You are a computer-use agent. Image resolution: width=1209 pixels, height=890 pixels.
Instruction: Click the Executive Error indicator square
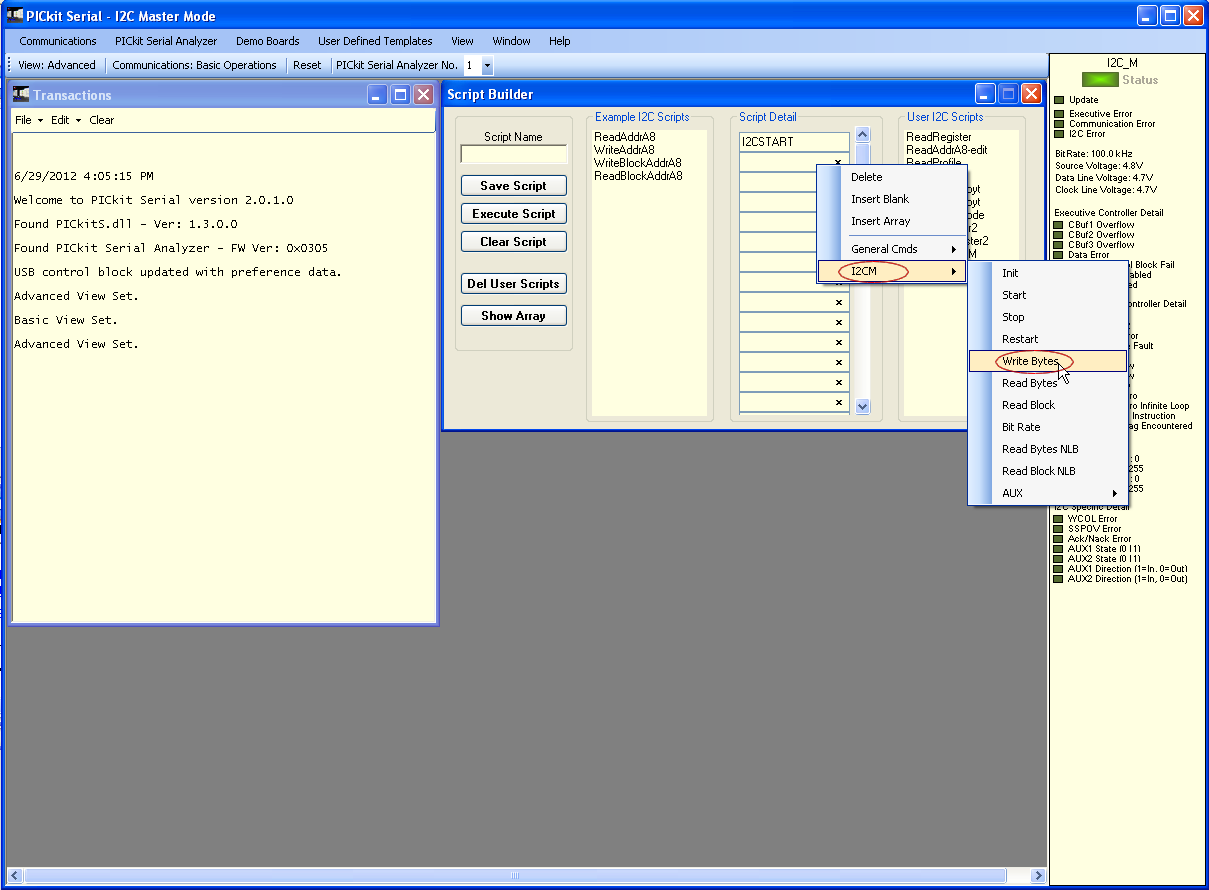[1059, 114]
